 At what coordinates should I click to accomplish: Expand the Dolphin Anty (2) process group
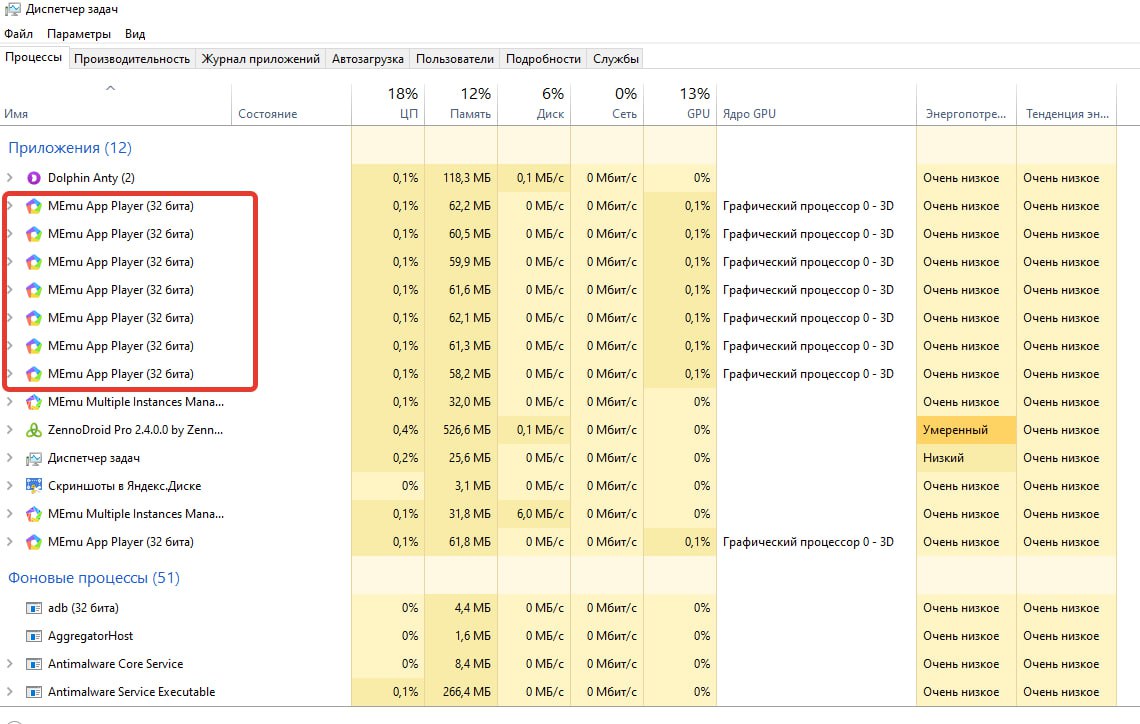click(9, 178)
